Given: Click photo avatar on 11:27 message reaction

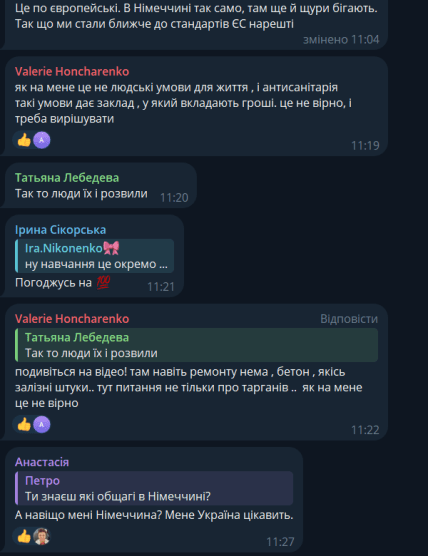Looking at the screenshot, I should pos(42,536).
